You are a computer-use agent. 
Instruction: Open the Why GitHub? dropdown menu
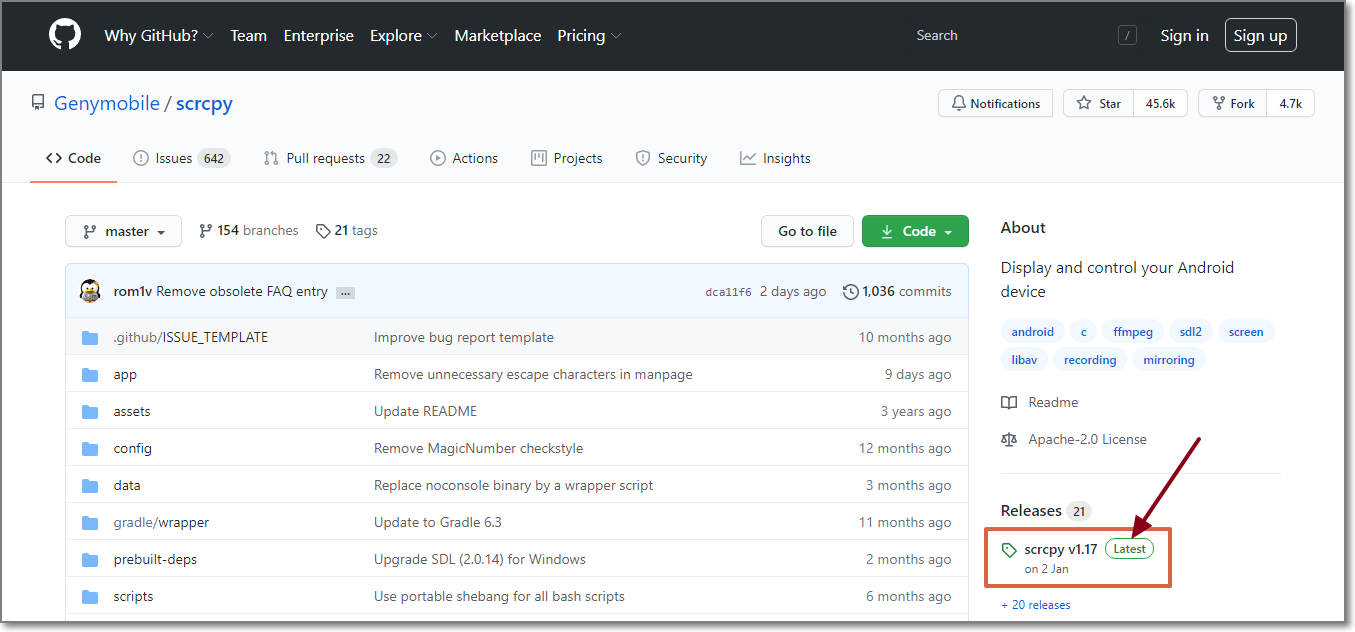point(159,35)
